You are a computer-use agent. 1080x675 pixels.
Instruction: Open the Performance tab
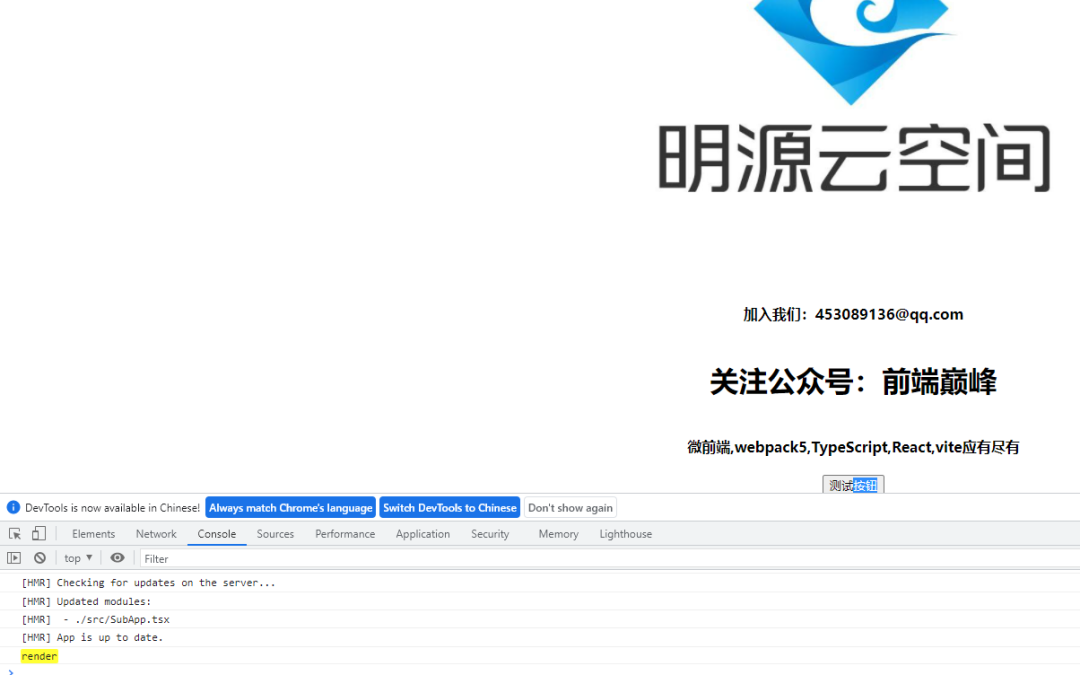pyautogui.click(x=345, y=534)
